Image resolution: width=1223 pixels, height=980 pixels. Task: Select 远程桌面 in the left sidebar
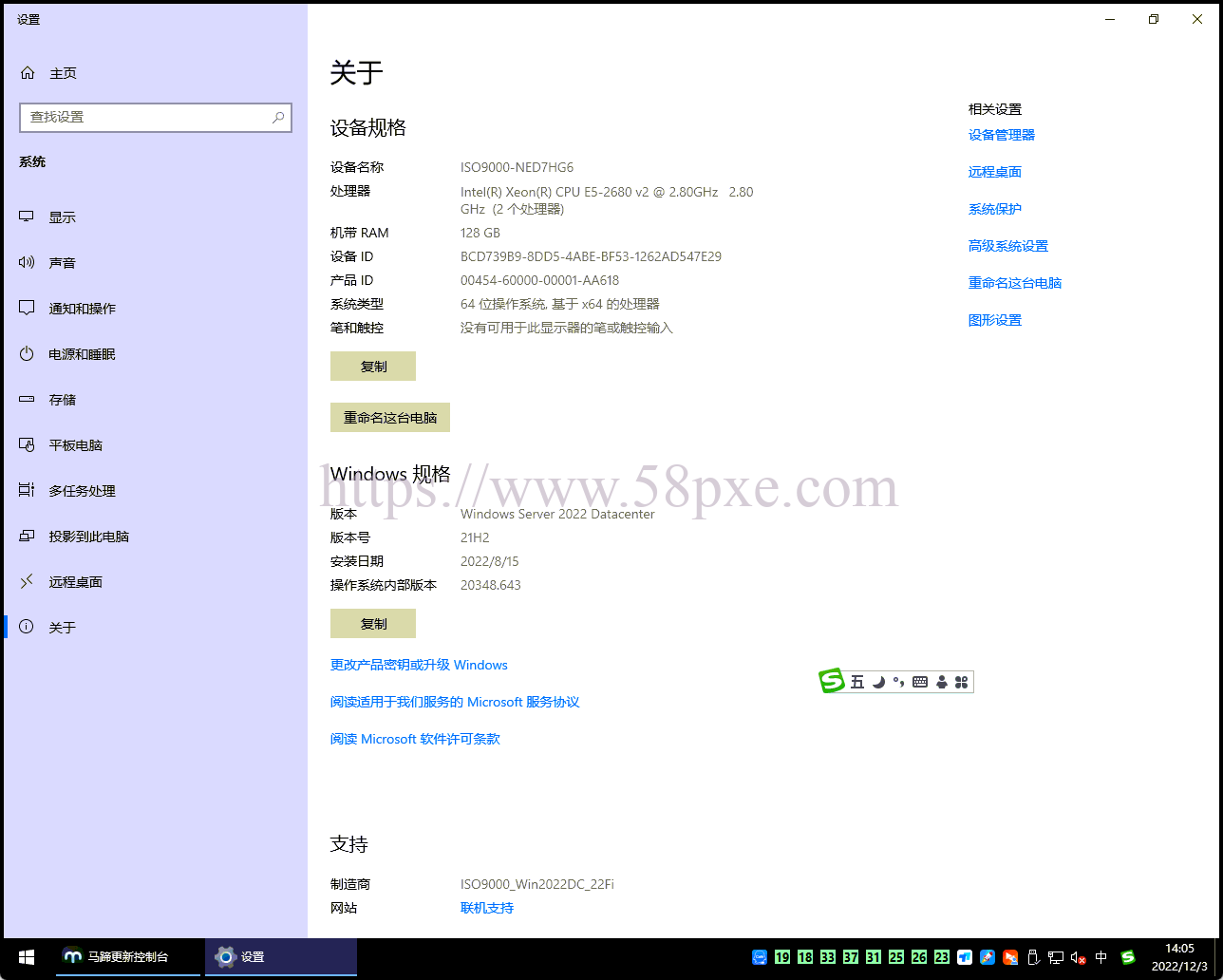(x=156, y=582)
